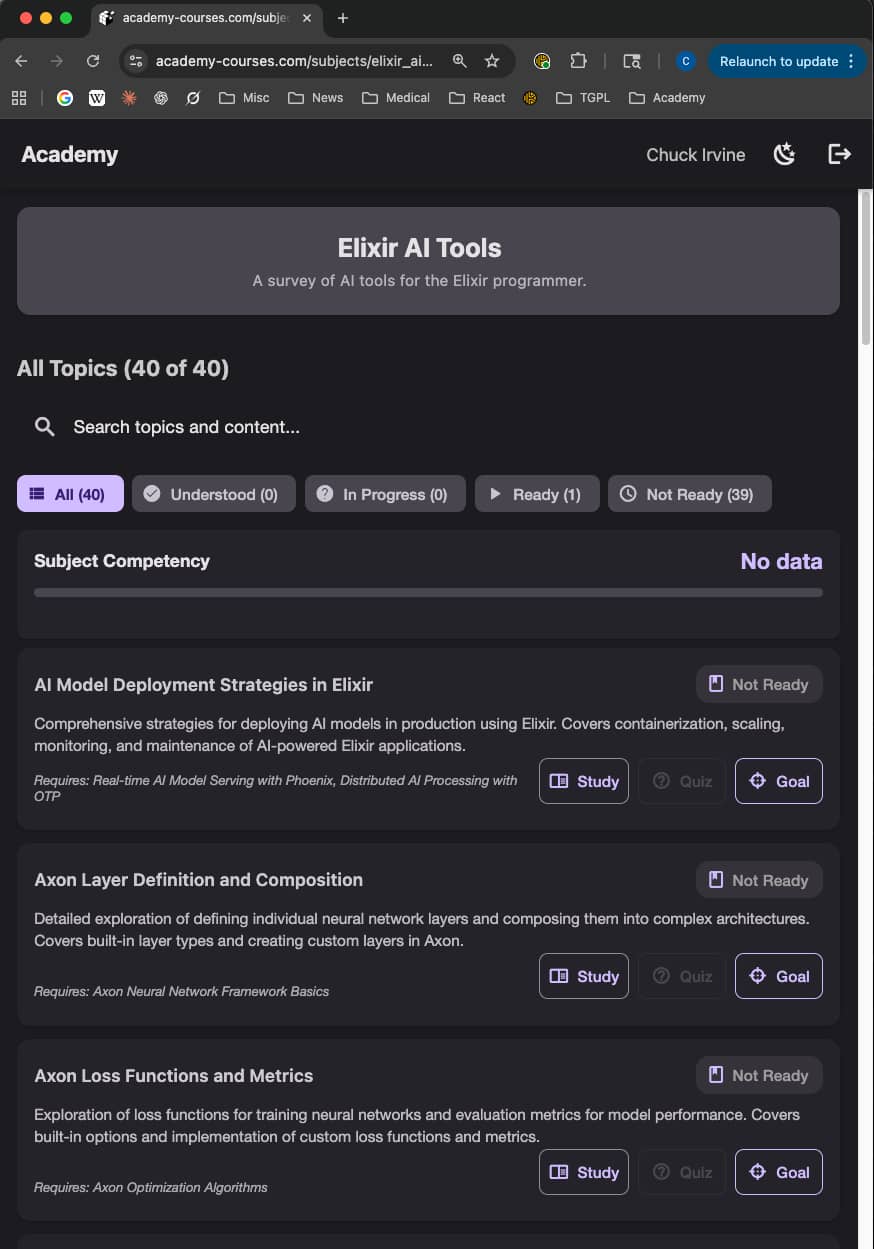Screen dimensions: 874x1249
Task: Select the All (40) filter
Action: pos(70,494)
